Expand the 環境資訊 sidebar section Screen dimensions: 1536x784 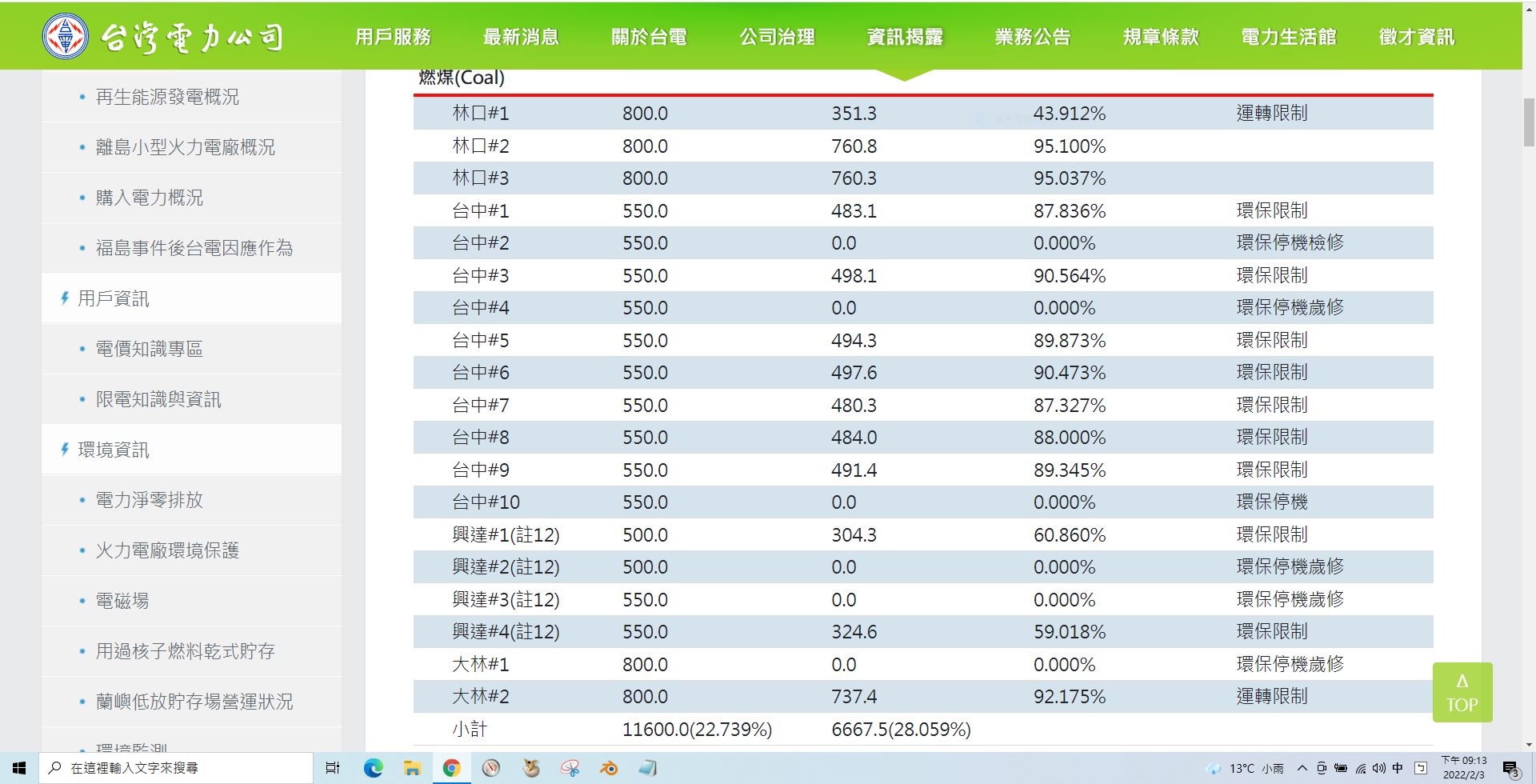coord(113,450)
